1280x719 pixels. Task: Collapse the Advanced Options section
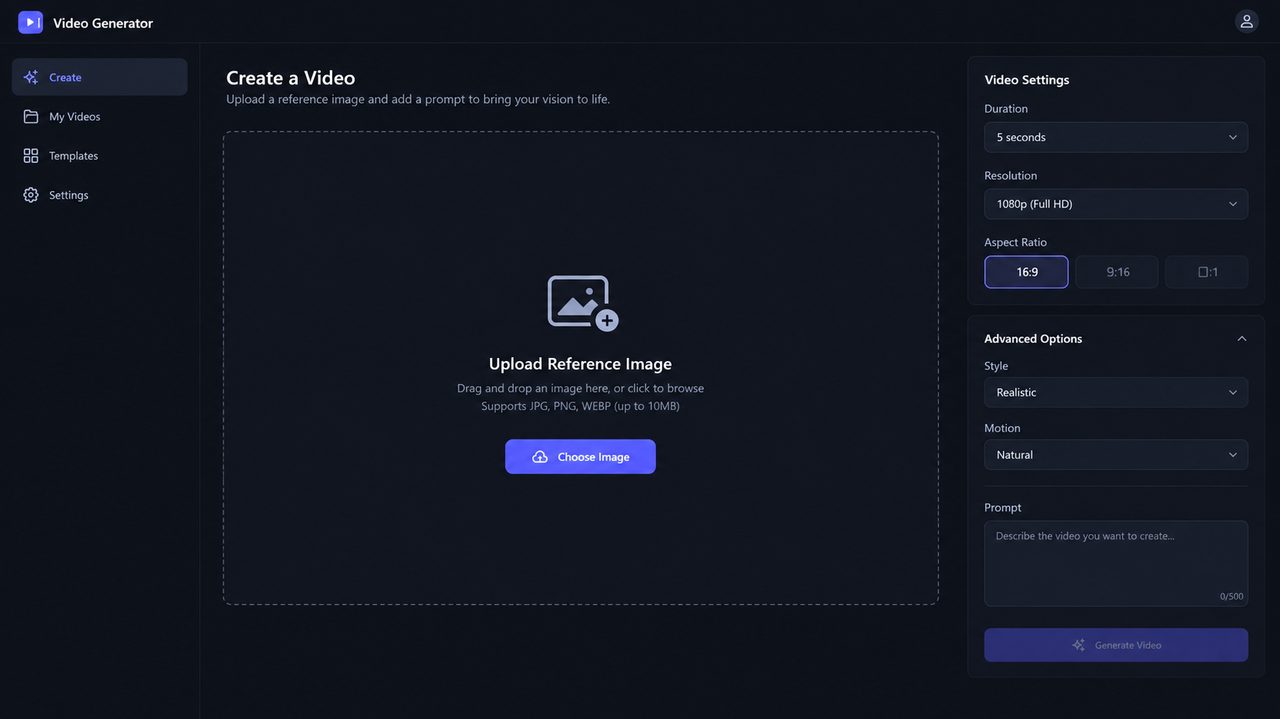tap(1241, 339)
